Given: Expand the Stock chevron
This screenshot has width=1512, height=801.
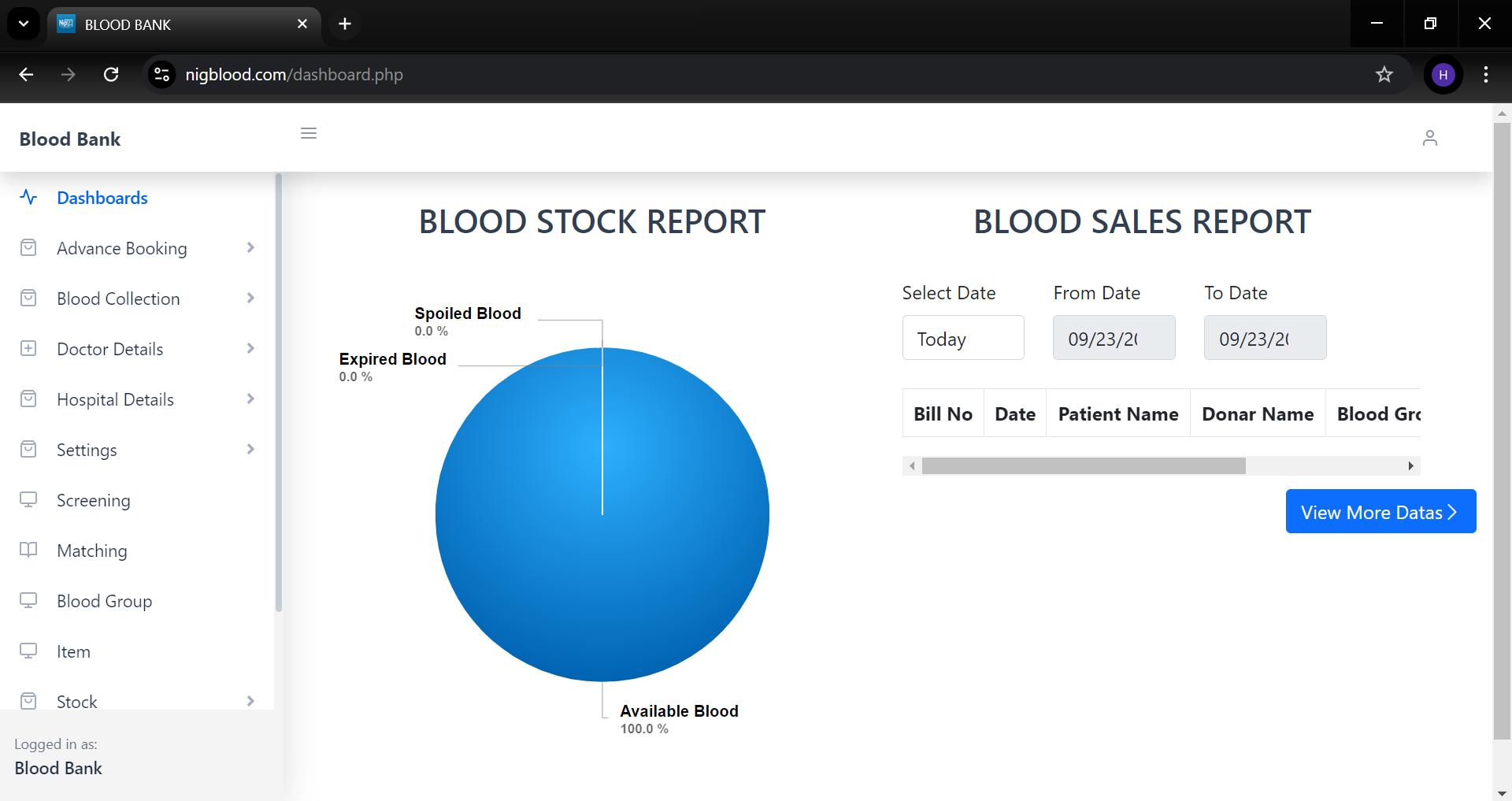Looking at the screenshot, I should click(x=250, y=701).
